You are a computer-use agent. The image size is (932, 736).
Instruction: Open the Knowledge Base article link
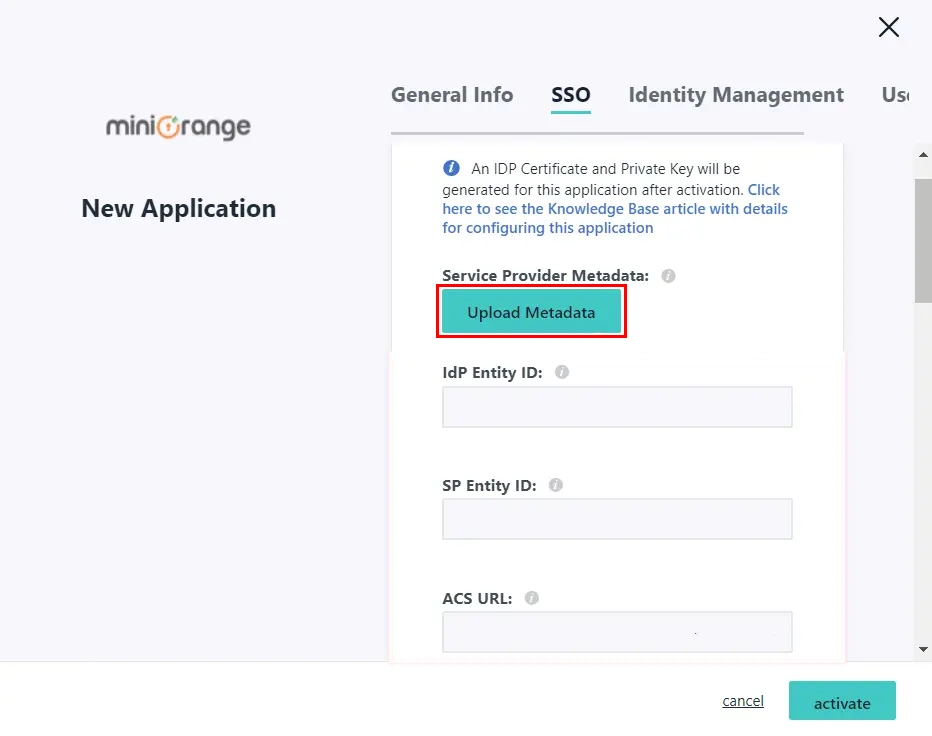[x=615, y=209]
